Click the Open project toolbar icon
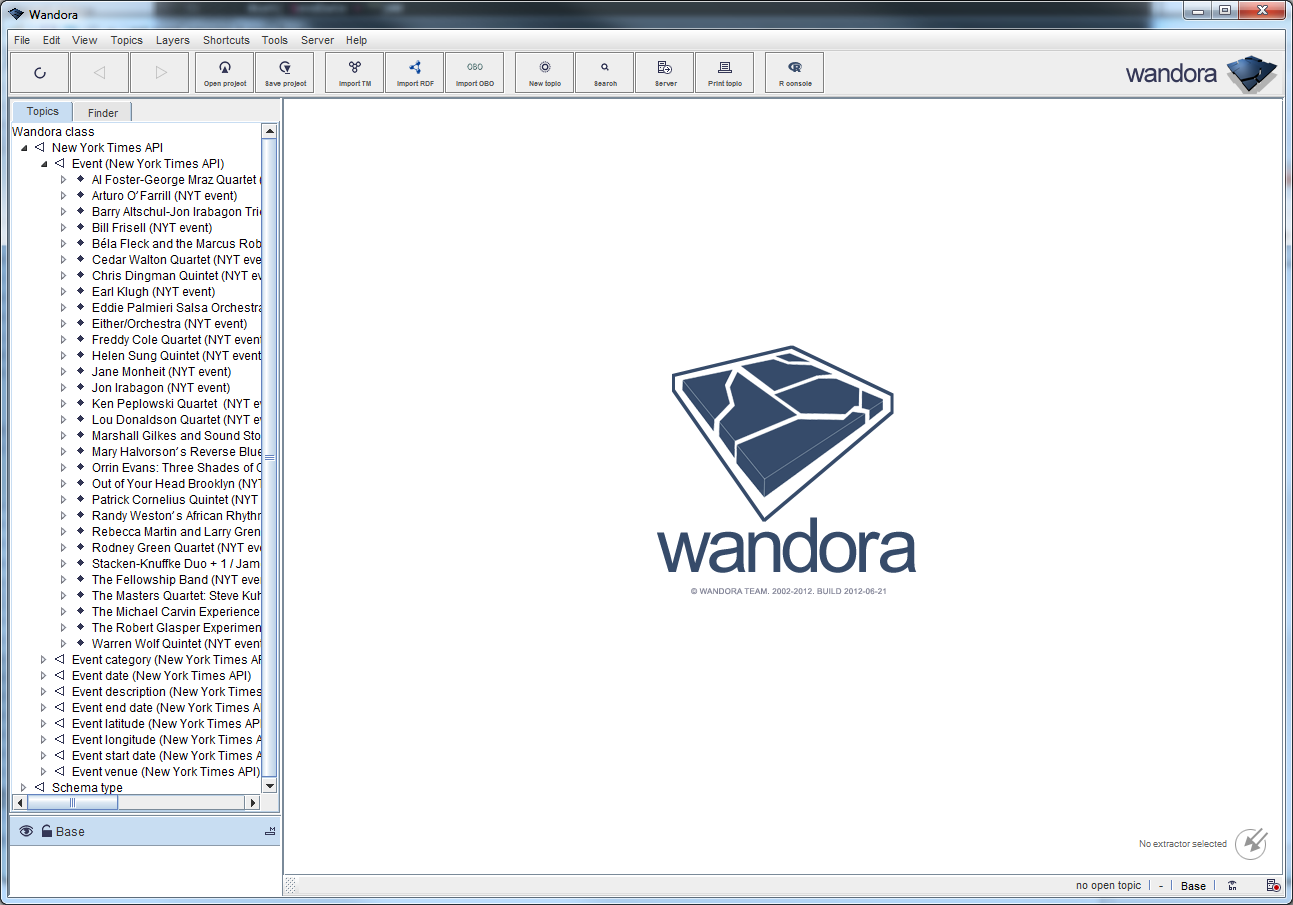Screen dimensions: 1293x905 click(224, 72)
